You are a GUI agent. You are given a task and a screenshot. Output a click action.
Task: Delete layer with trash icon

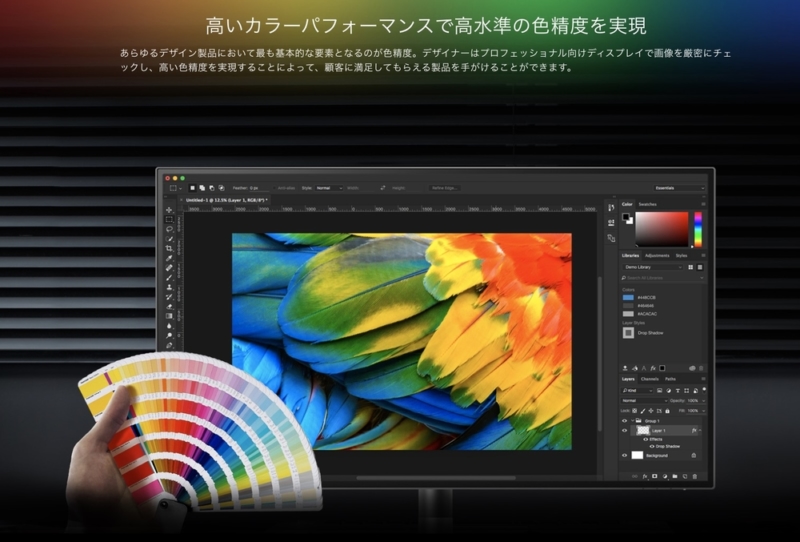click(694, 477)
